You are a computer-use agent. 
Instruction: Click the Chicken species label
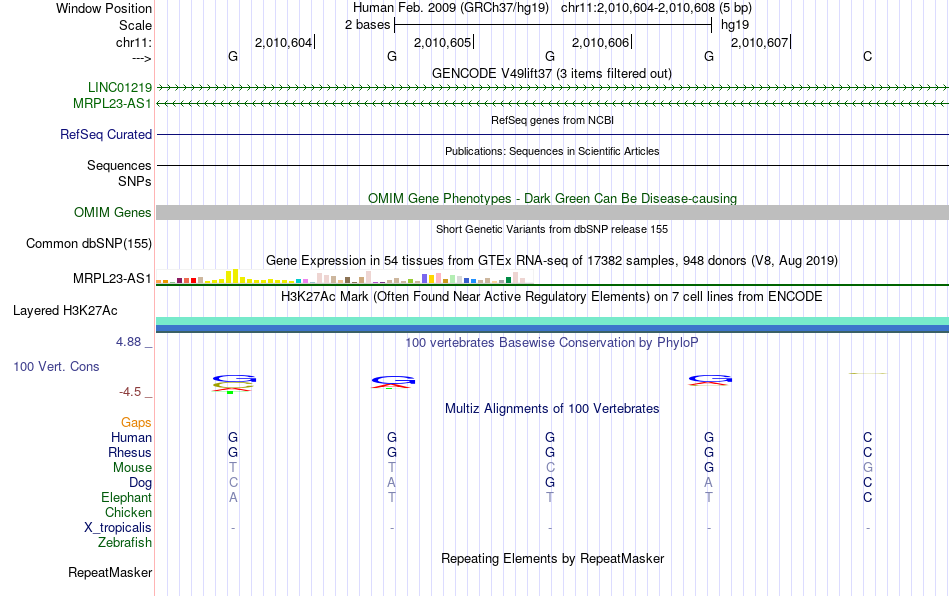point(128,512)
